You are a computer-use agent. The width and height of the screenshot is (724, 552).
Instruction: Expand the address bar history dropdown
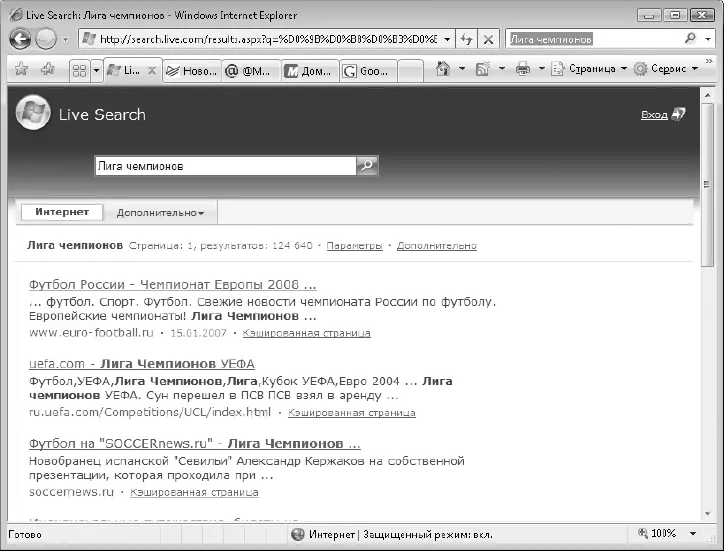[447, 39]
